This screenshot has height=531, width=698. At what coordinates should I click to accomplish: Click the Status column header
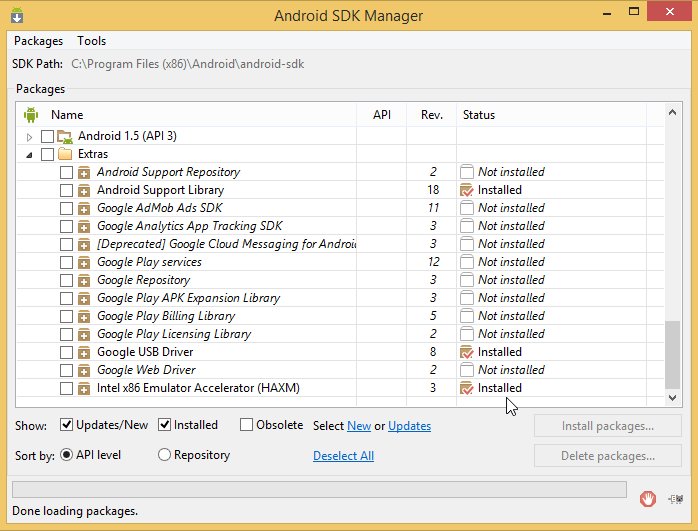pos(551,115)
